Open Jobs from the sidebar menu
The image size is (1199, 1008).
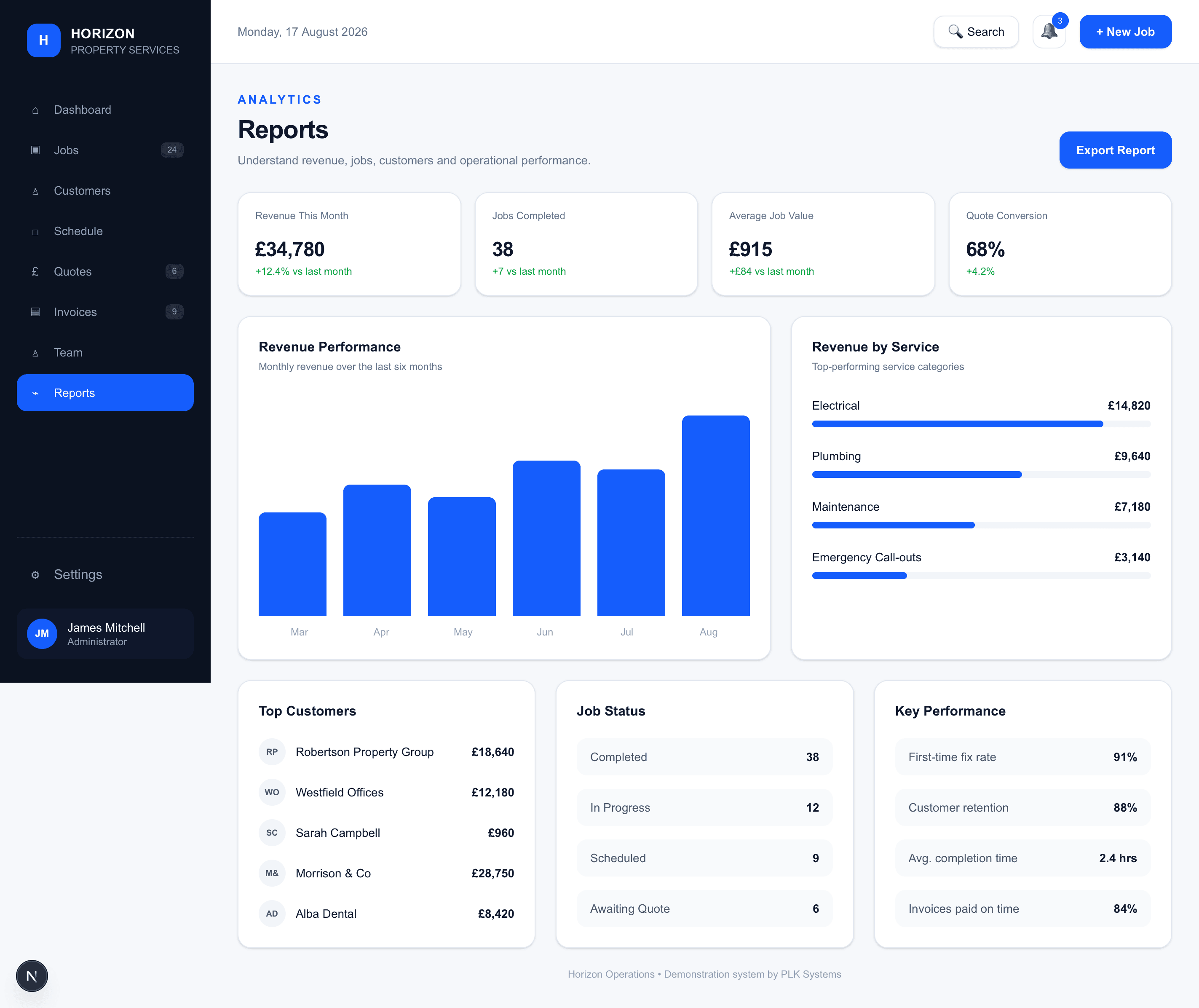pos(105,150)
